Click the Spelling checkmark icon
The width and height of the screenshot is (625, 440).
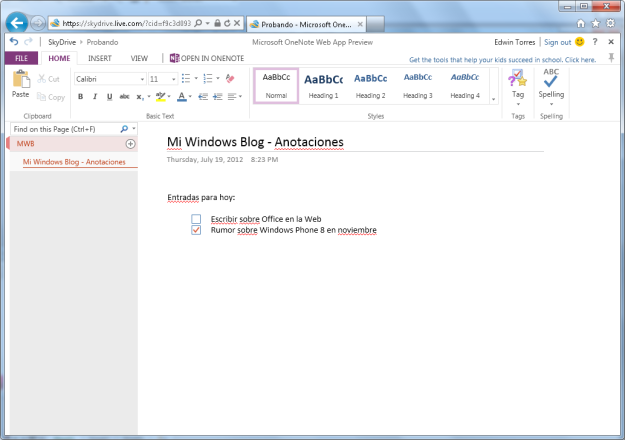[551, 78]
